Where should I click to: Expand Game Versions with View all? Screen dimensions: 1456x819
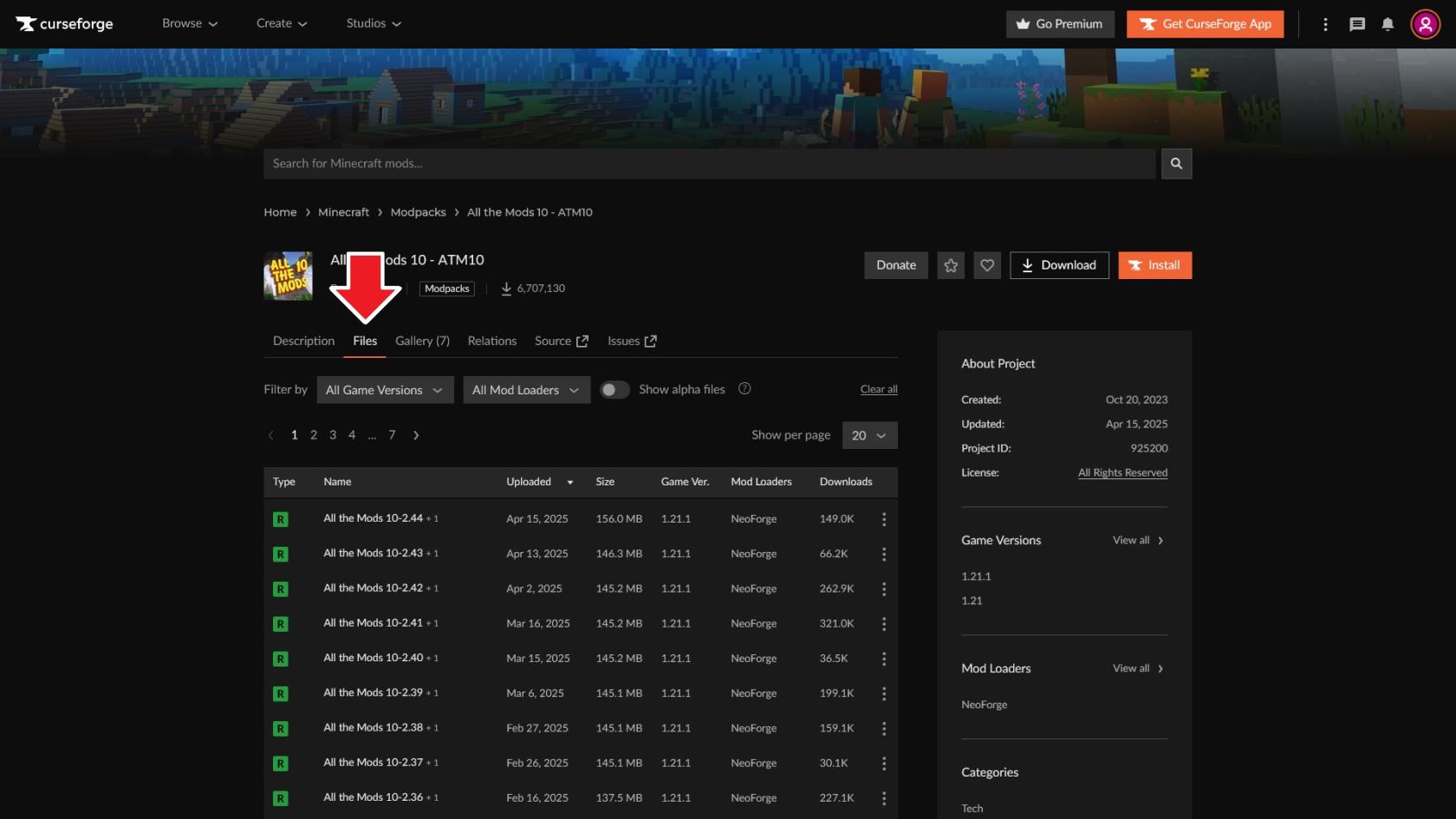pos(1138,540)
